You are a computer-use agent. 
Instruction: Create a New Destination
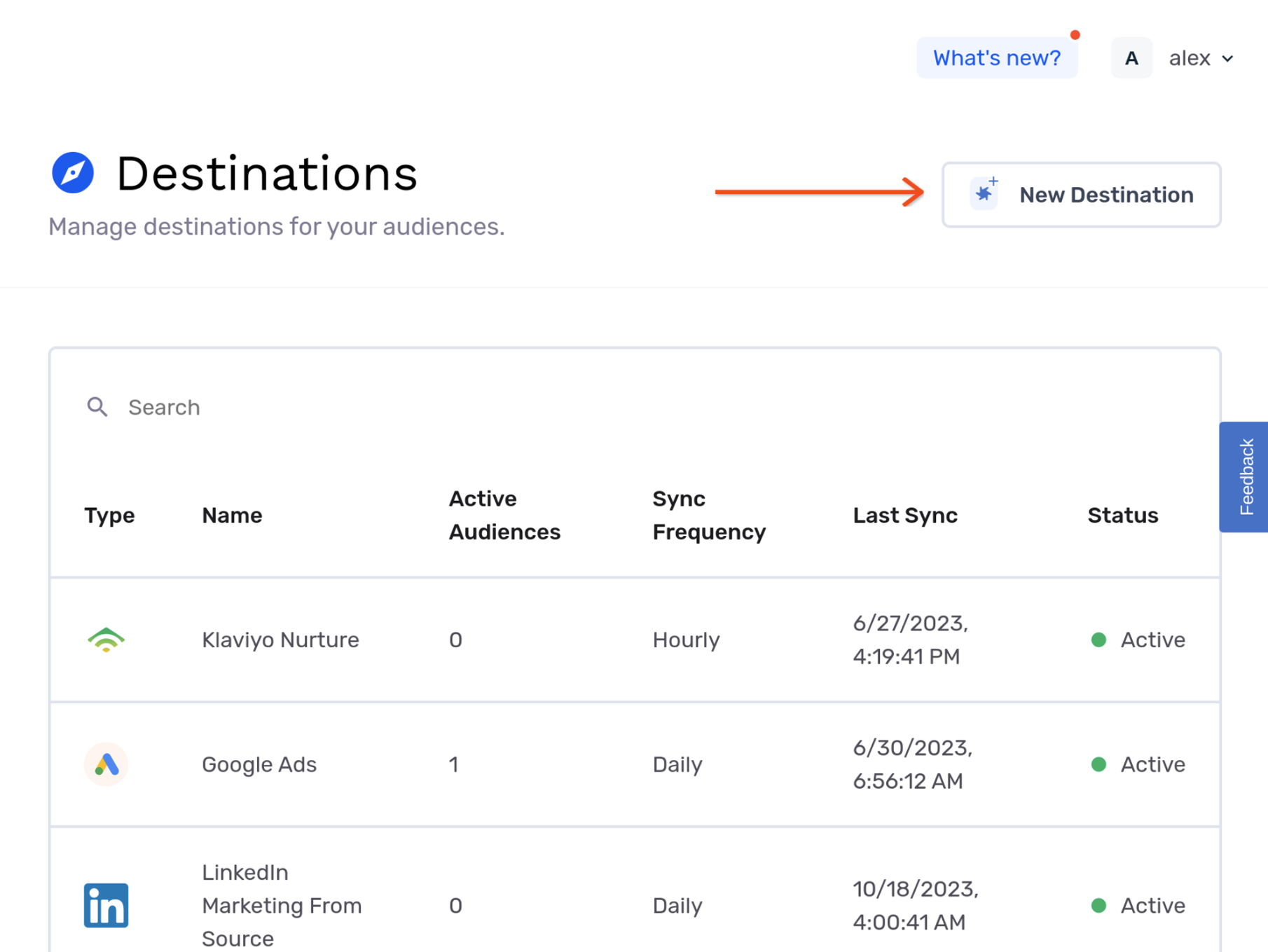pyautogui.click(x=1081, y=195)
